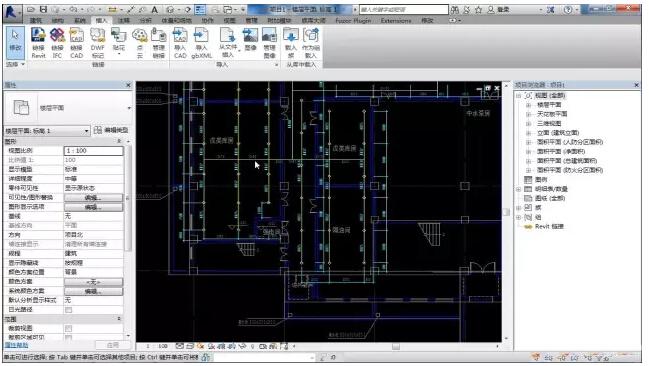Click the Thin Lines icon in quick access toolbar
Screen dimensions: 649x366
click(x=200, y=9)
